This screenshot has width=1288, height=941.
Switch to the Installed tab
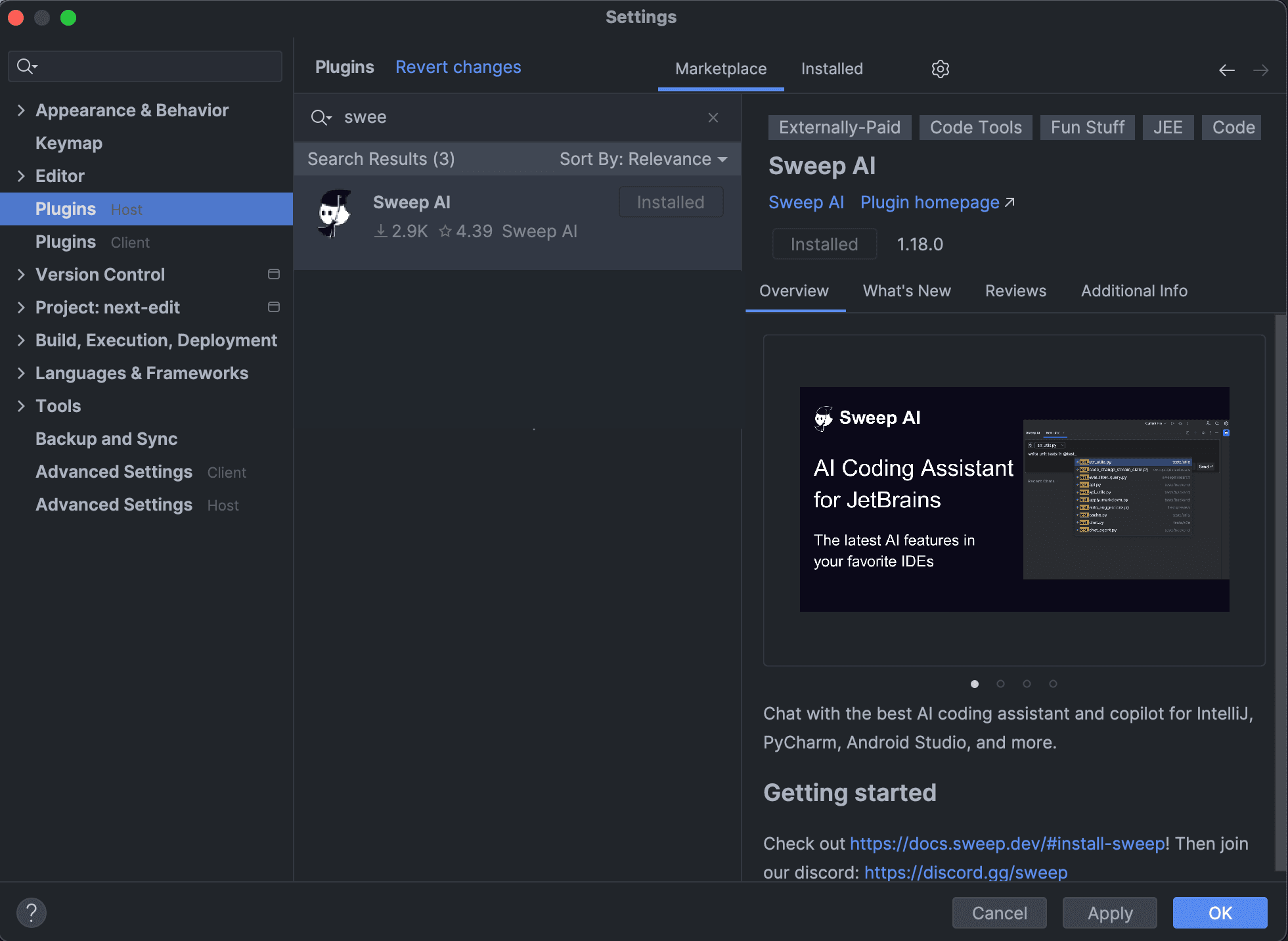point(832,69)
